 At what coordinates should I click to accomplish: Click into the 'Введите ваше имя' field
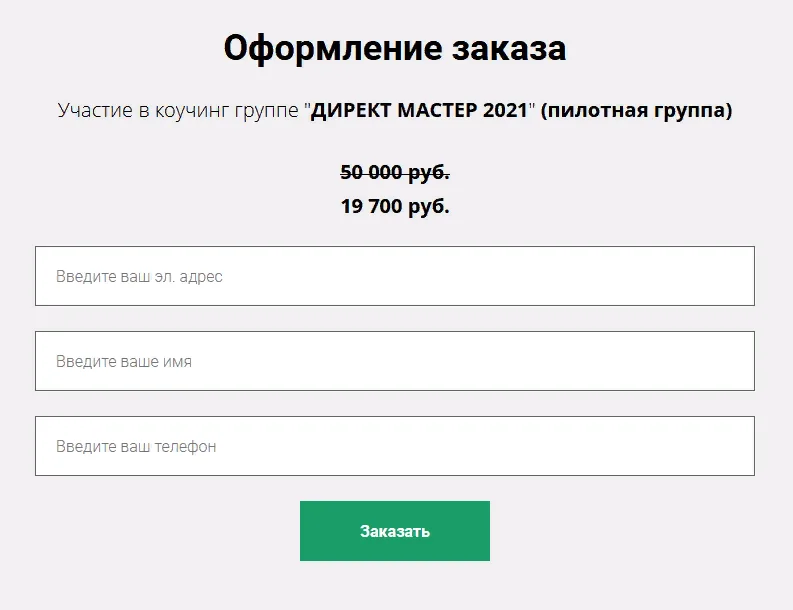(394, 361)
